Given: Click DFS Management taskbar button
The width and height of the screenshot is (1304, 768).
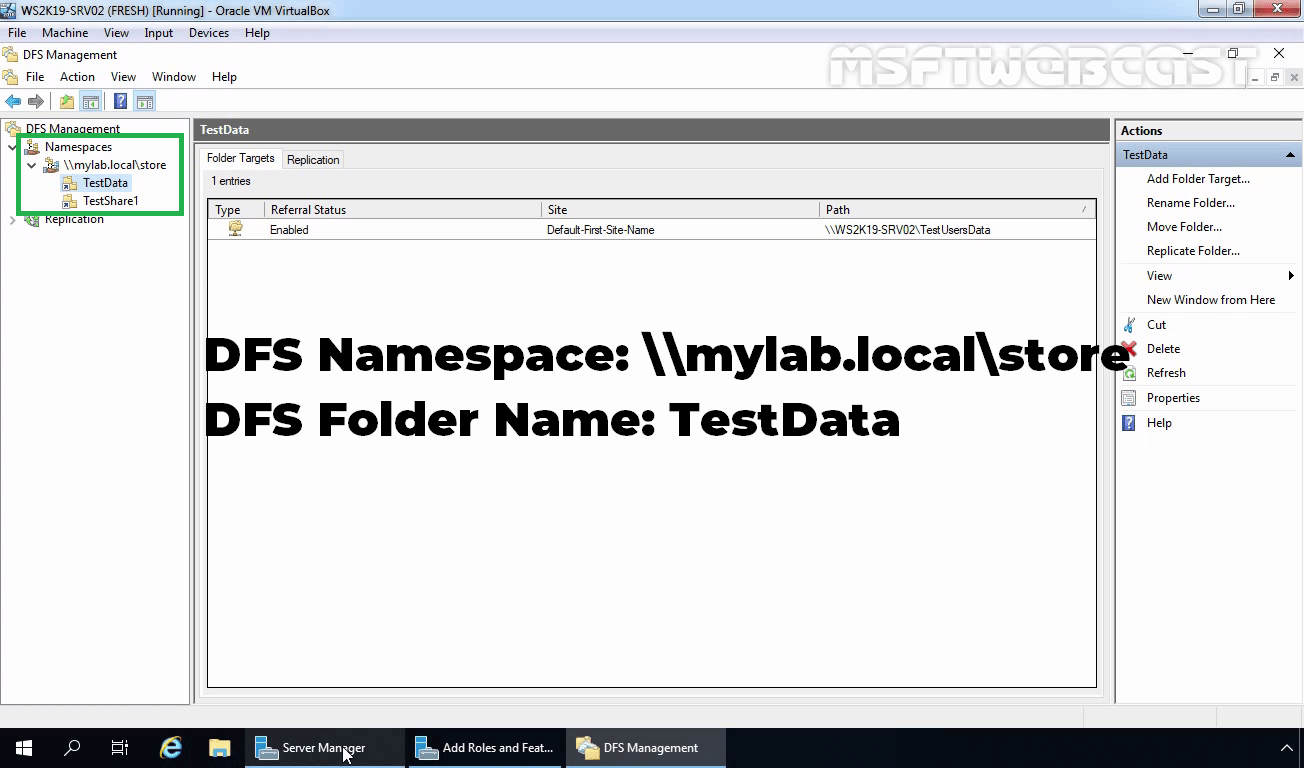Looking at the screenshot, I should coord(647,748).
